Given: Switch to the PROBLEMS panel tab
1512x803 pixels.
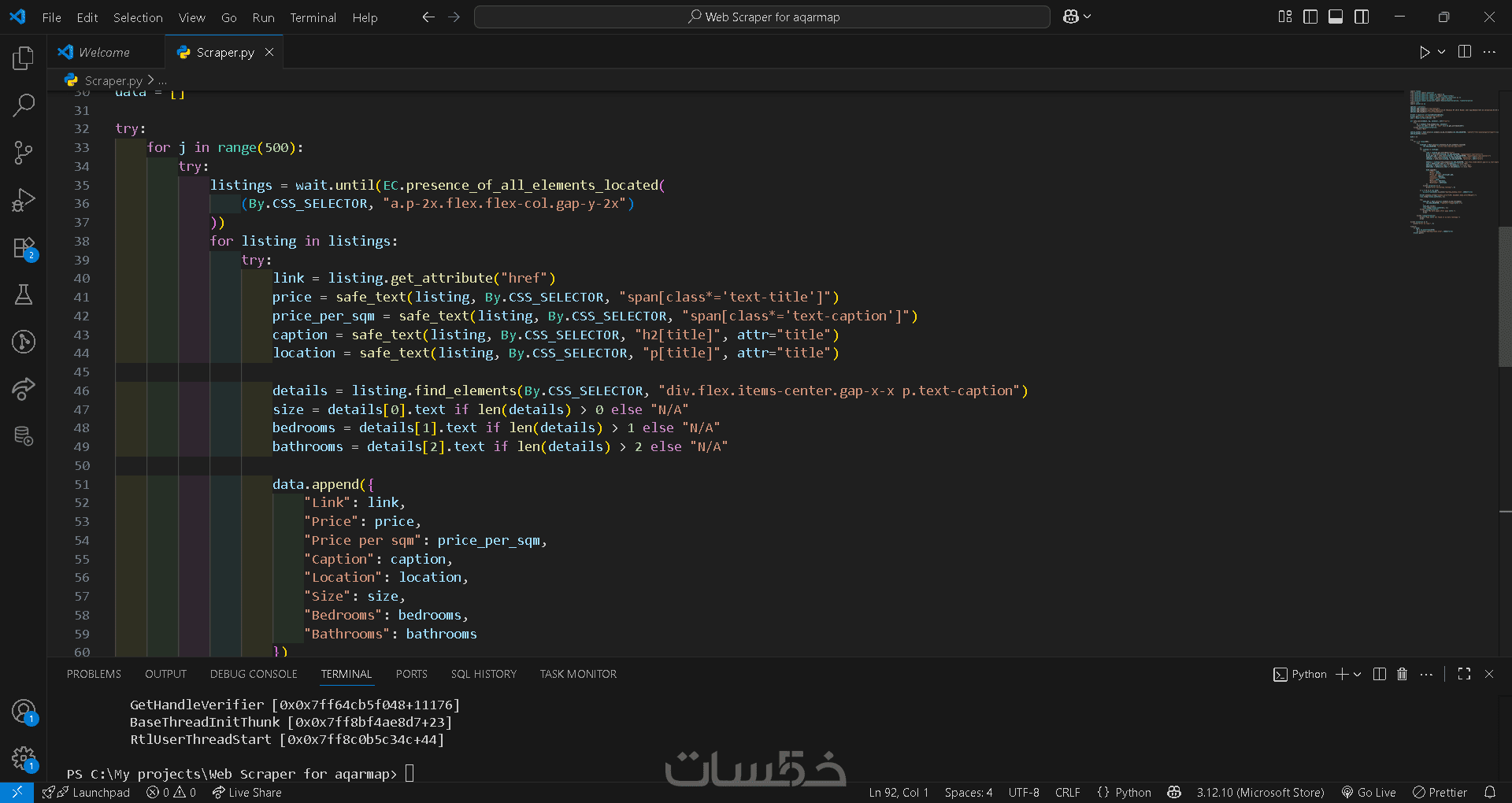Looking at the screenshot, I should click(x=94, y=674).
